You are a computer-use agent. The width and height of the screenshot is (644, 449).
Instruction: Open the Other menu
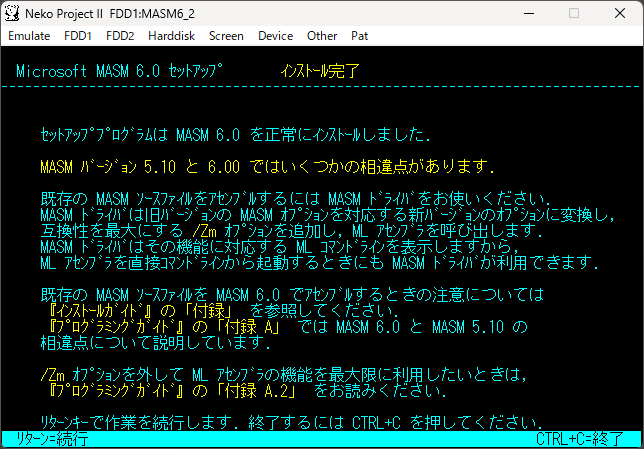tap(322, 36)
